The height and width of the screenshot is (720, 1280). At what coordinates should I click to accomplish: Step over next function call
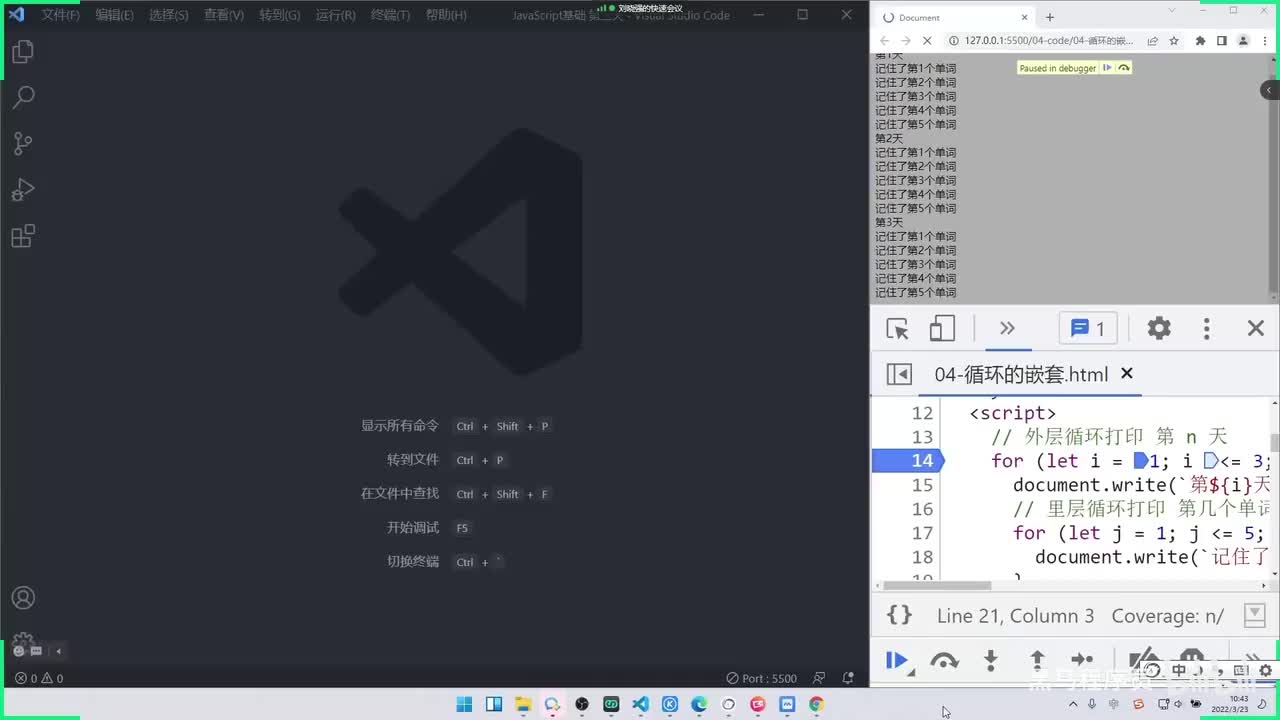[x=944, y=660]
